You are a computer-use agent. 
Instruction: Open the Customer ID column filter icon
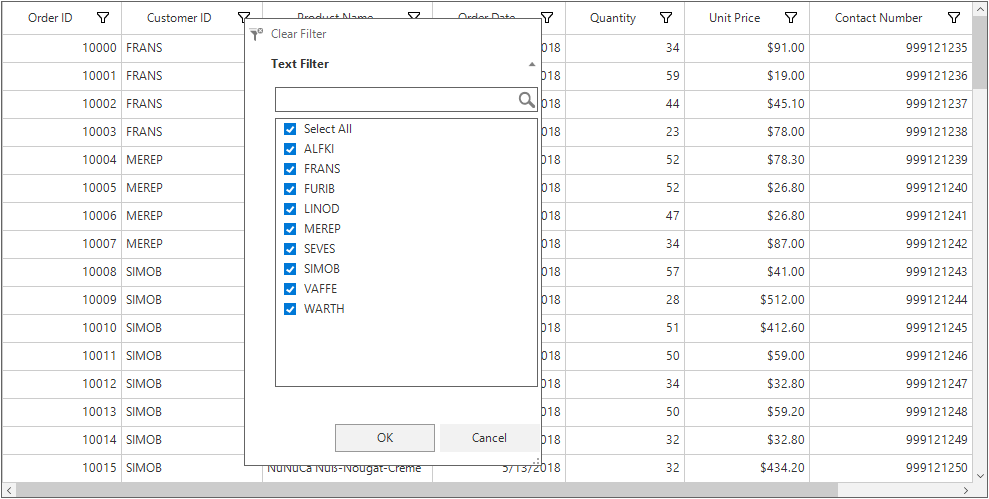(243, 18)
